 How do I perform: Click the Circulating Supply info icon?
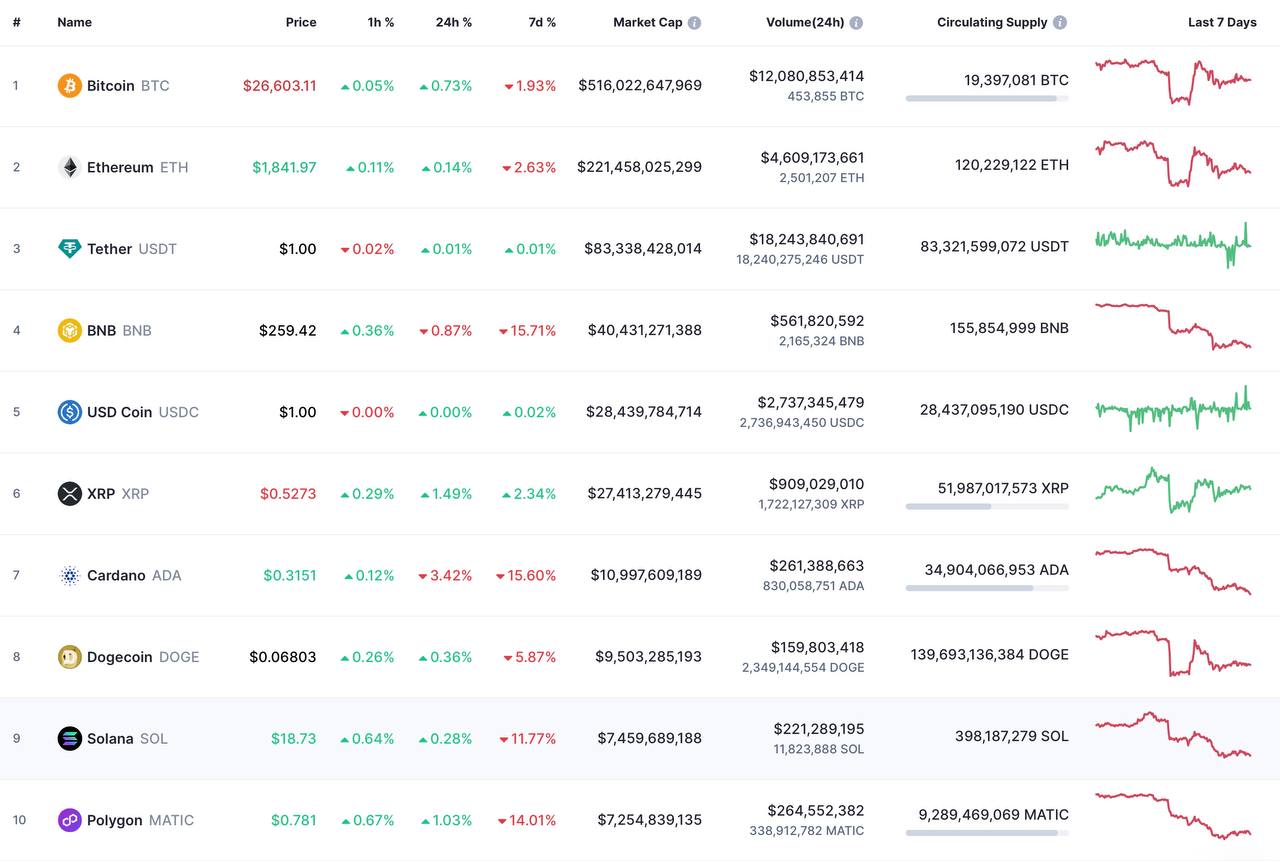point(1060,22)
